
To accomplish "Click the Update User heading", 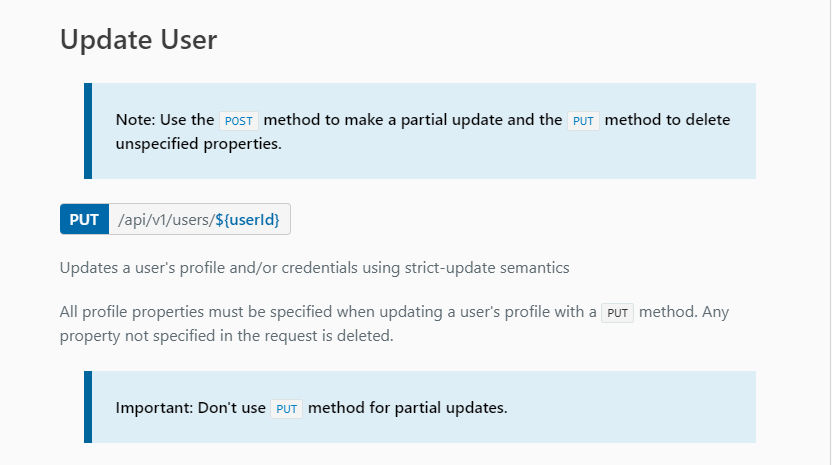I will 139,40.
